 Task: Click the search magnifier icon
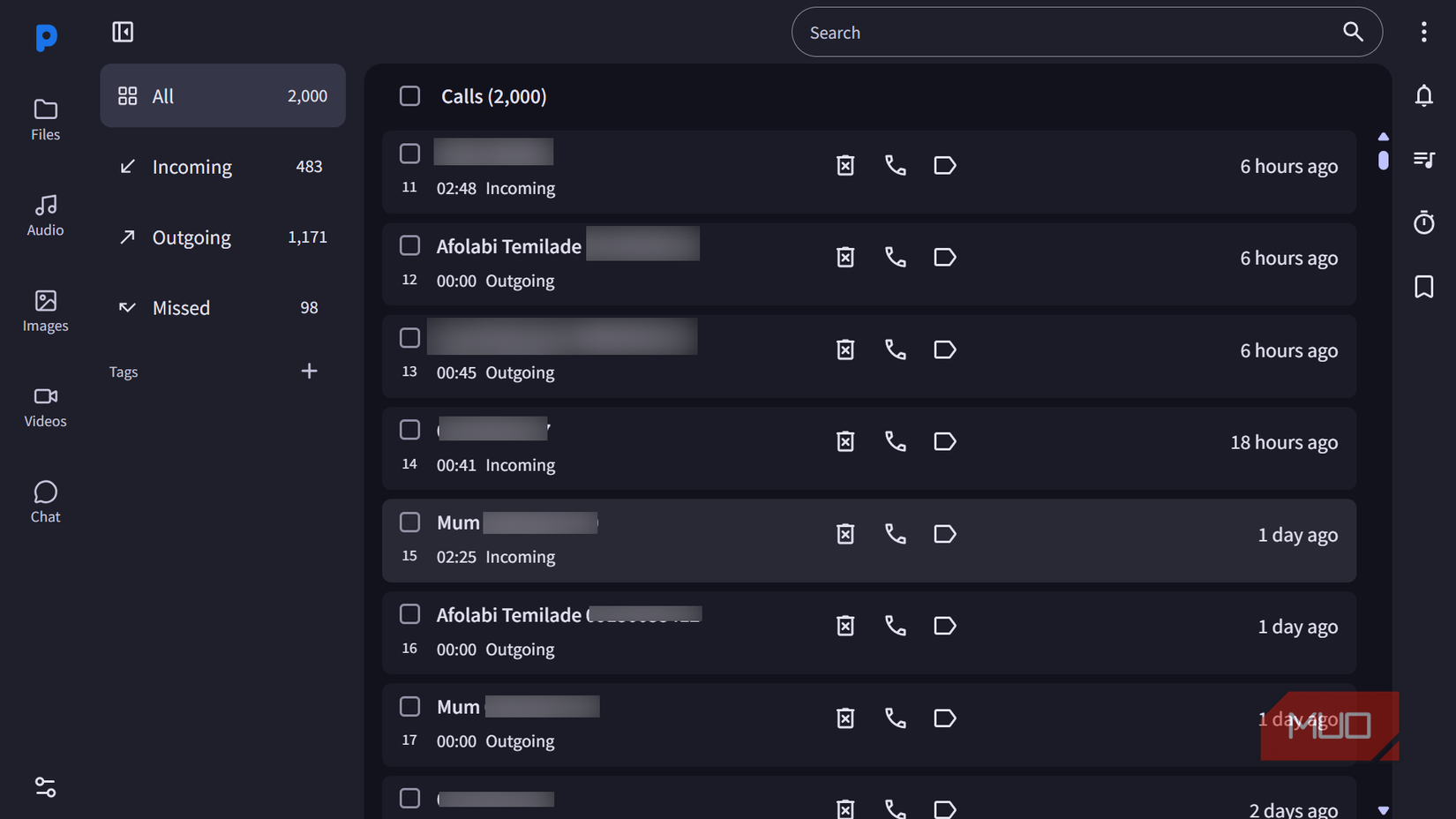pyautogui.click(x=1353, y=32)
